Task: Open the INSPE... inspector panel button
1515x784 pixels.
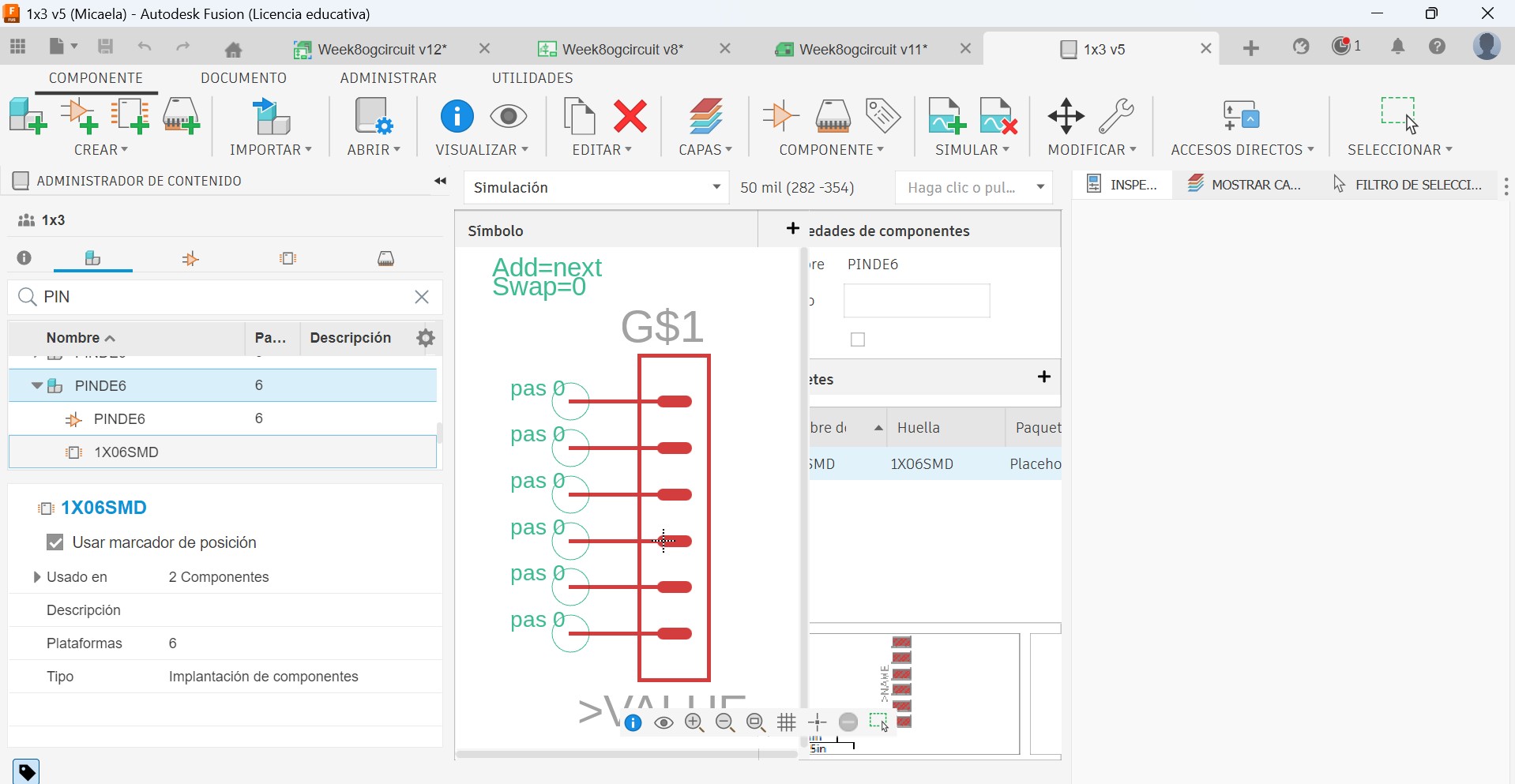Action: click(x=1122, y=185)
